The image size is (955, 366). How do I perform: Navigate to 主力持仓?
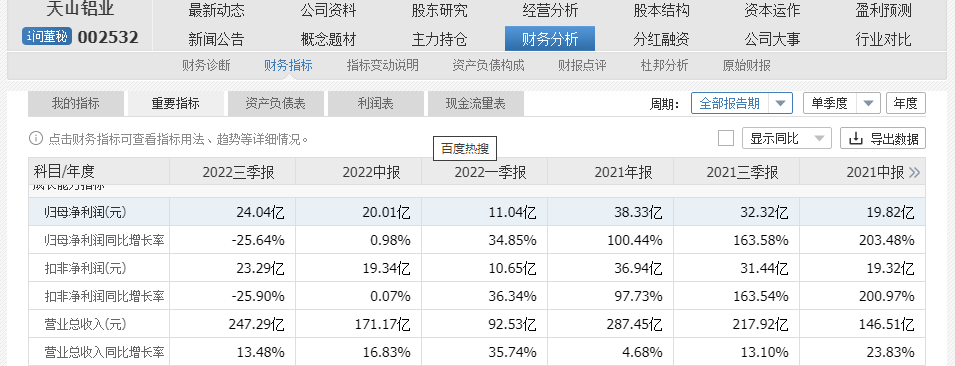click(x=439, y=40)
